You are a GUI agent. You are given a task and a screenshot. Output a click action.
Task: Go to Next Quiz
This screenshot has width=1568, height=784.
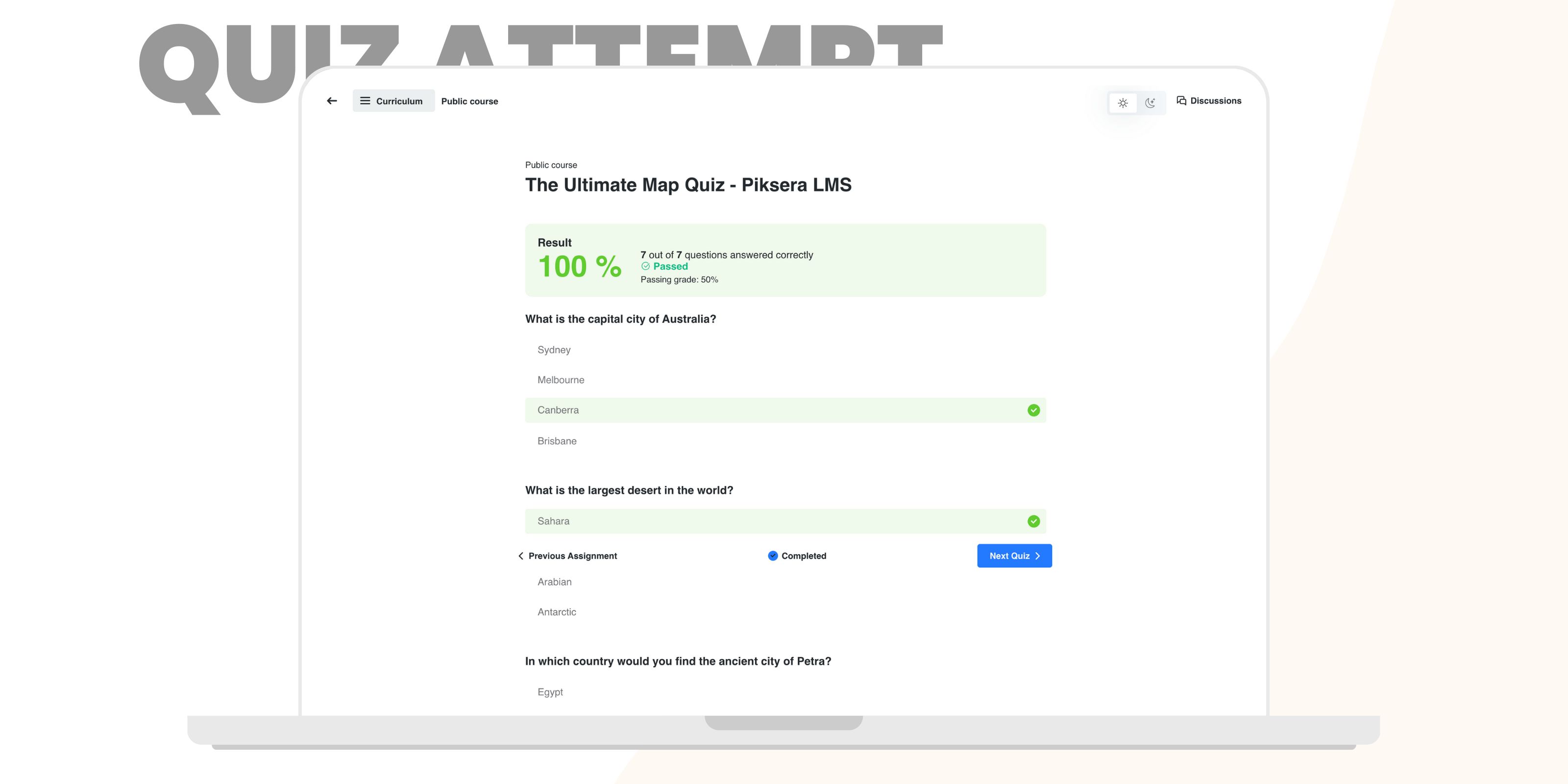(x=1009, y=556)
